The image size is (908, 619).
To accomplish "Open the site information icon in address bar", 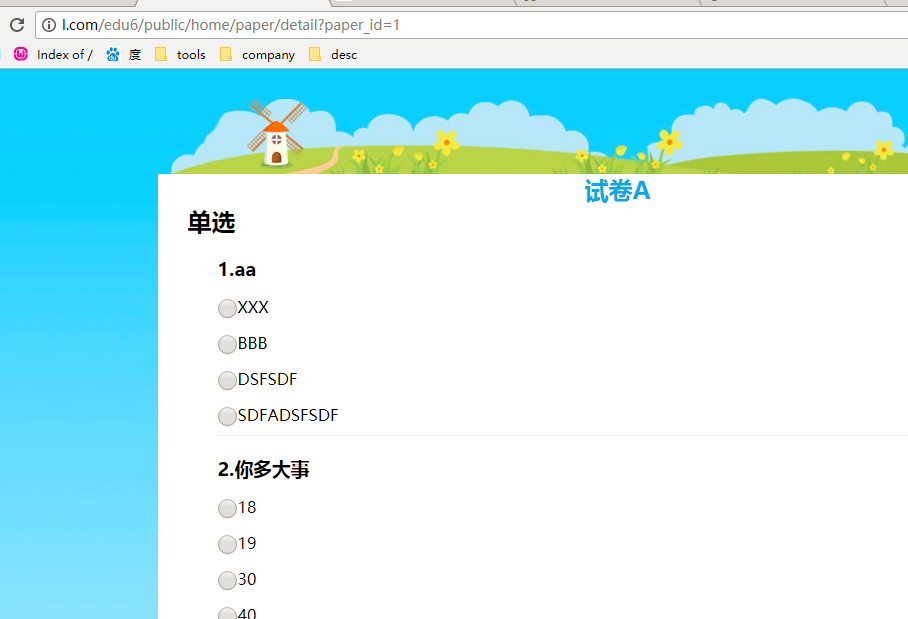I will point(48,25).
